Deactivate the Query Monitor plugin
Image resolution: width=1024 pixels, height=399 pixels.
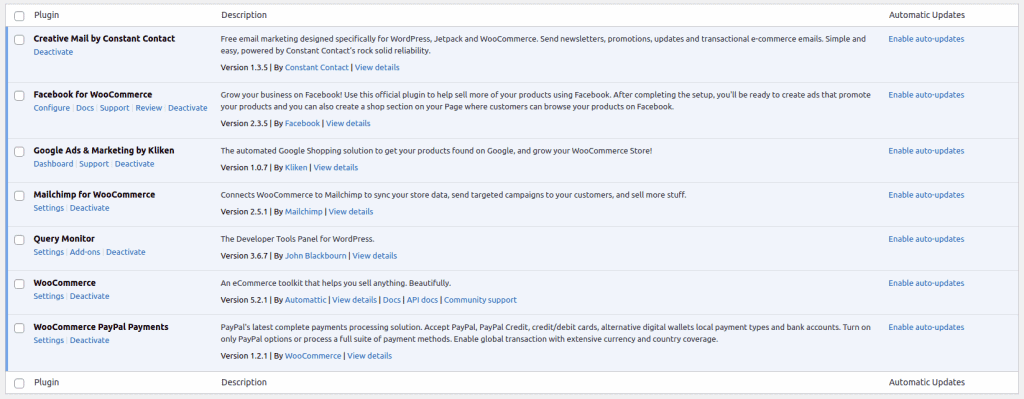click(126, 252)
